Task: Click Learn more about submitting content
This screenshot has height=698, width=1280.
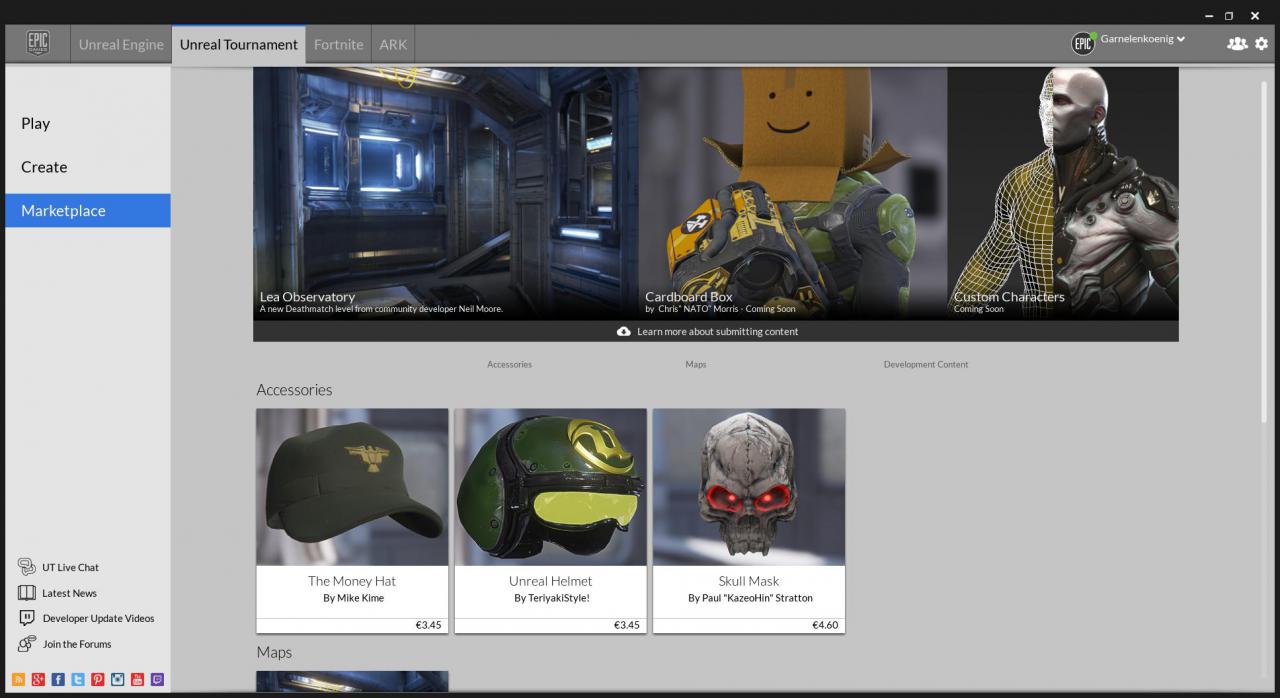Action: pos(717,331)
